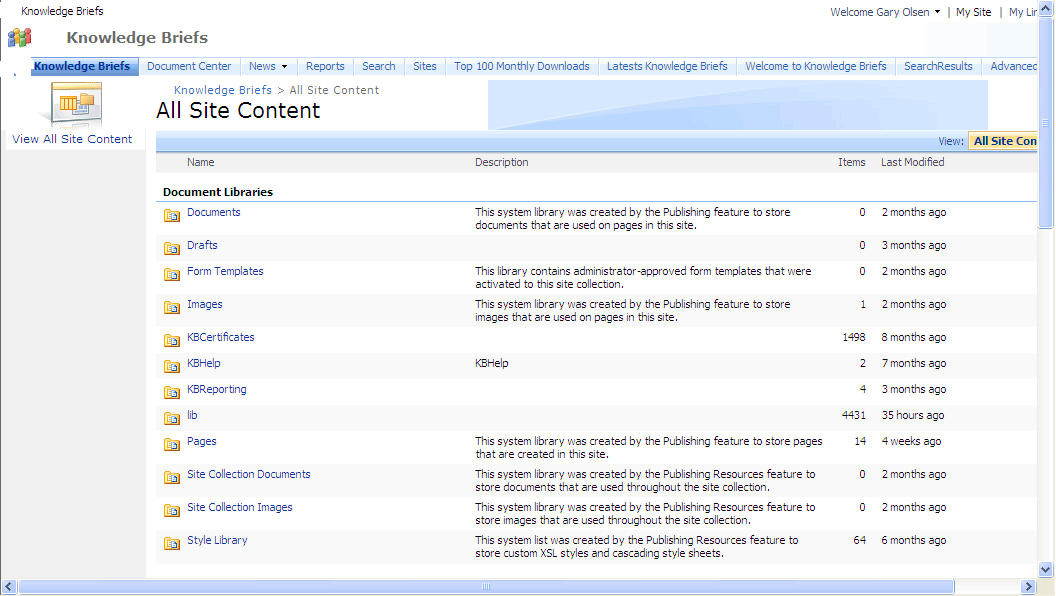Click the KBCertificates library folder icon
The height and width of the screenshot is (596, 1056).
(x=172, y=340)
